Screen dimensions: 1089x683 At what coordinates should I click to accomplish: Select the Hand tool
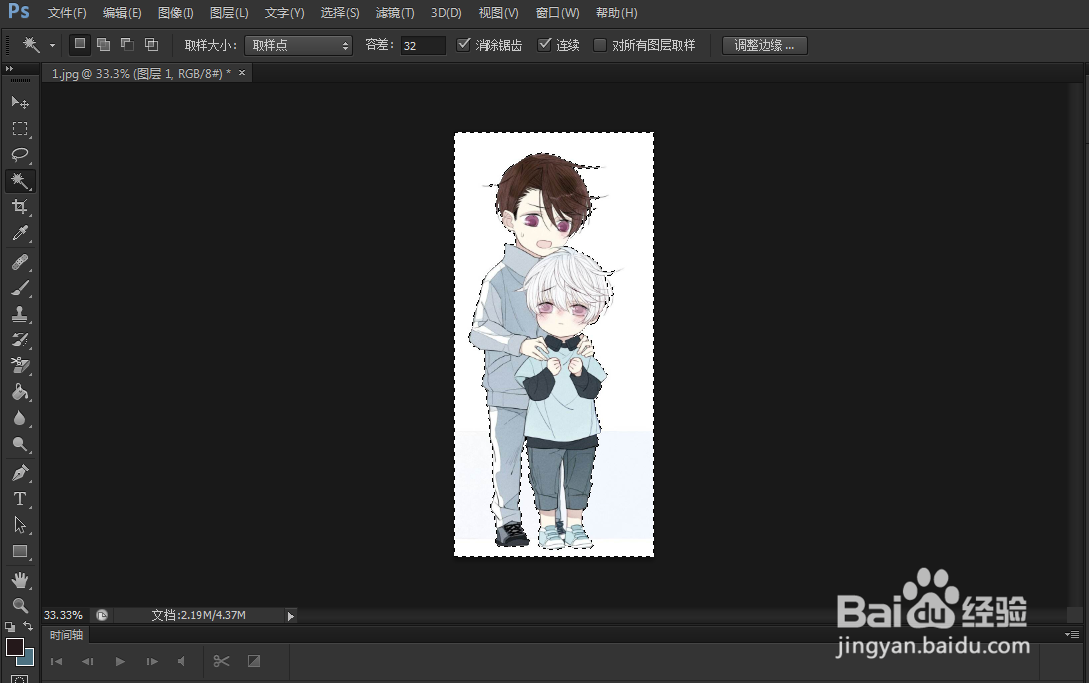[x=19, y=579]
